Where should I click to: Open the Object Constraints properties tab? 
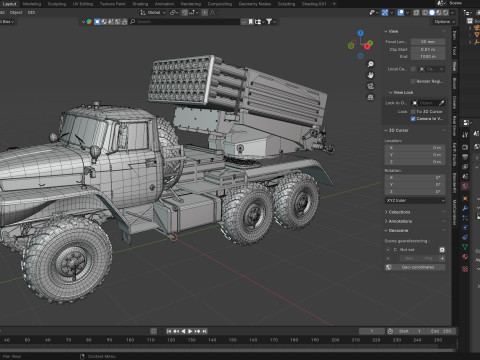pos(465,237)
